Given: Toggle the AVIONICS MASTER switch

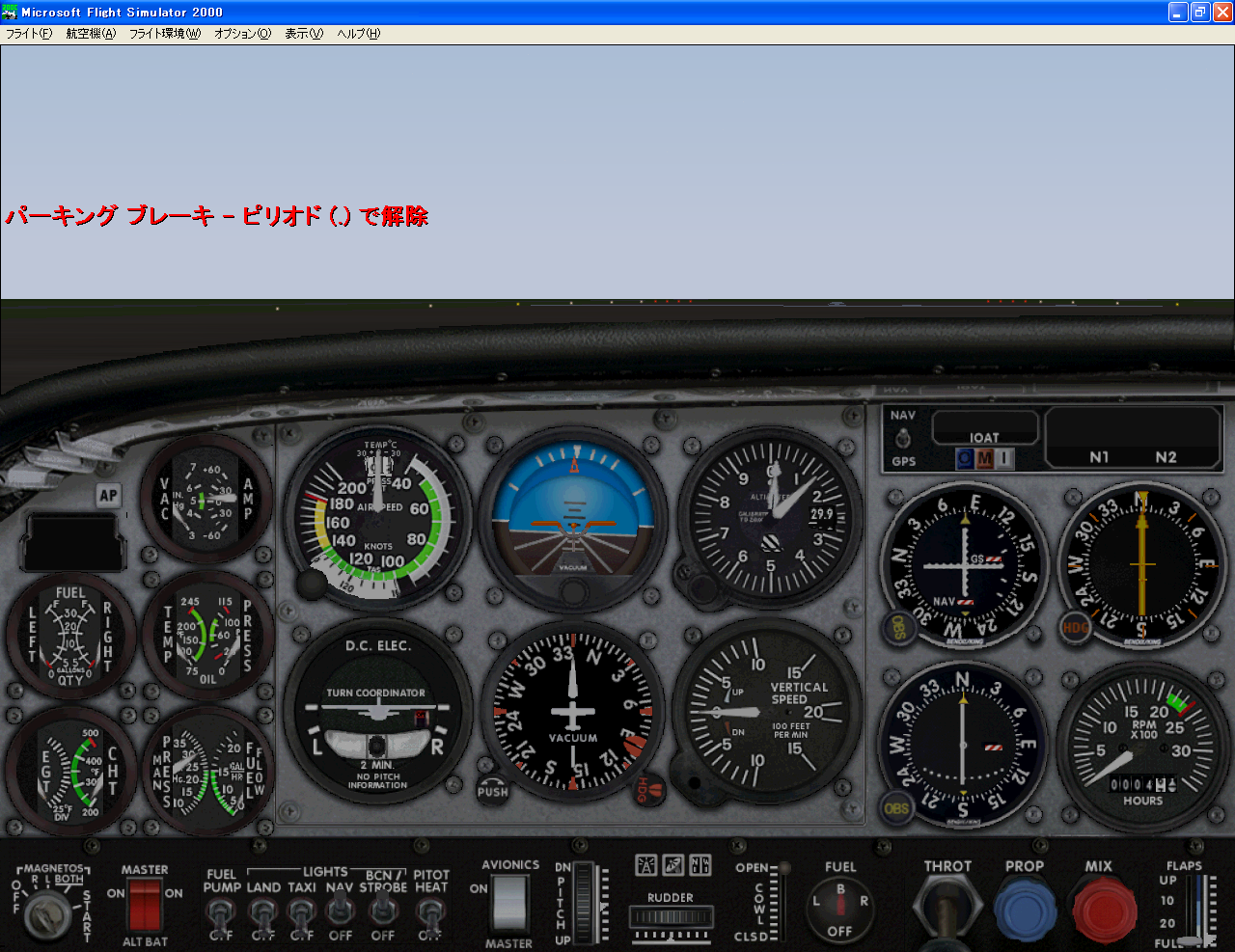Looking at the screenshot, I should coord(508,904).
